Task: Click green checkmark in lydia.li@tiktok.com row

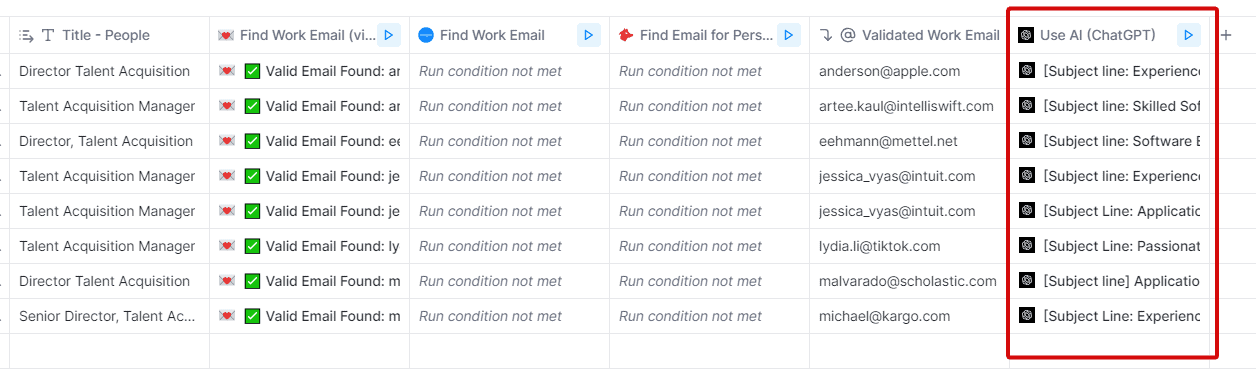Action: [252, 246]
